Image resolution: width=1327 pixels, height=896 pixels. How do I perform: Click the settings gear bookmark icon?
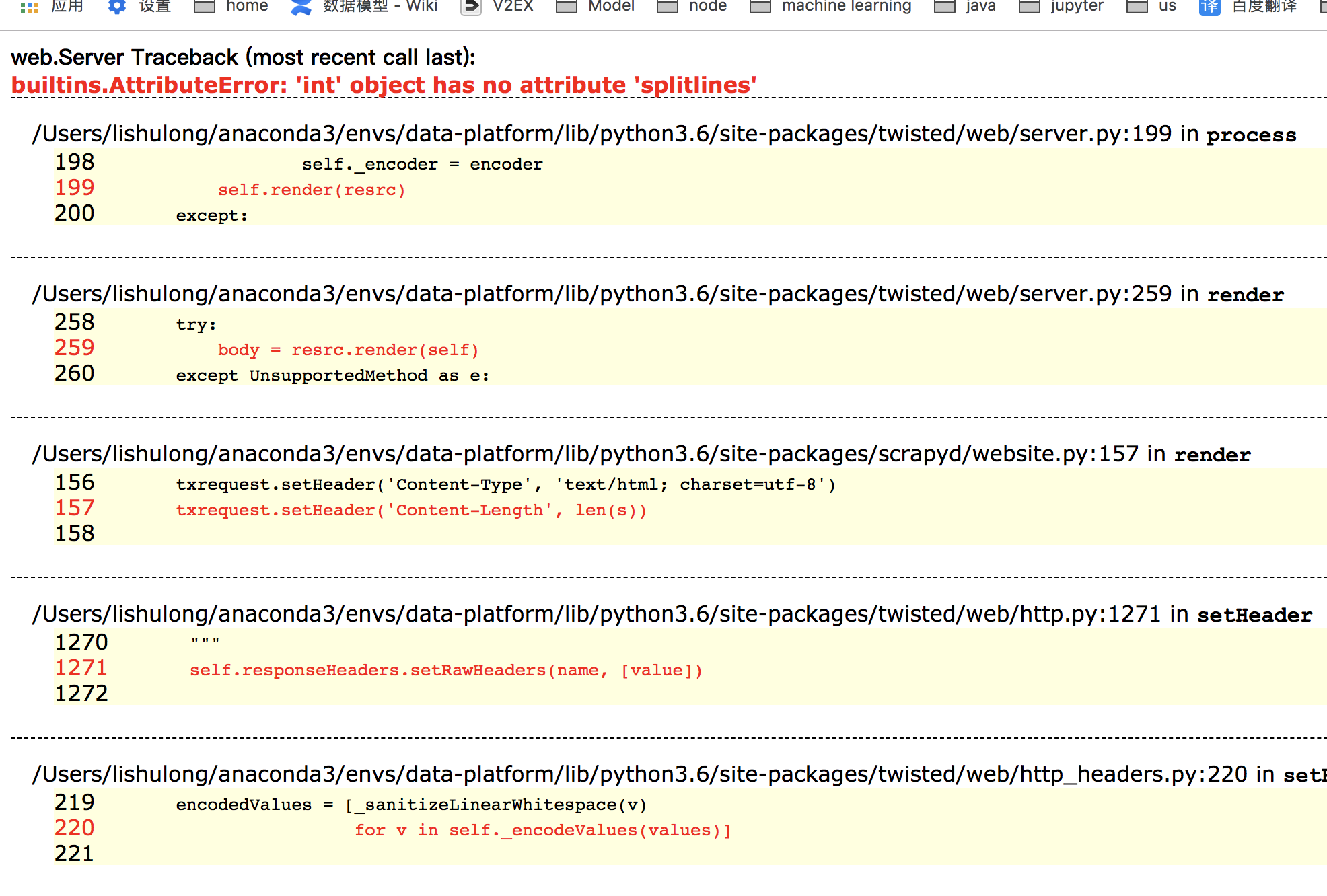click(x=117, y=7)
